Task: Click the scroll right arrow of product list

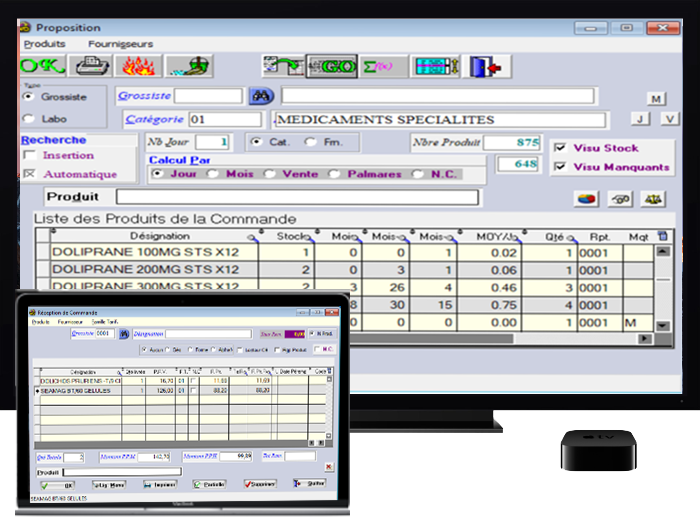Action: point(644,338)
